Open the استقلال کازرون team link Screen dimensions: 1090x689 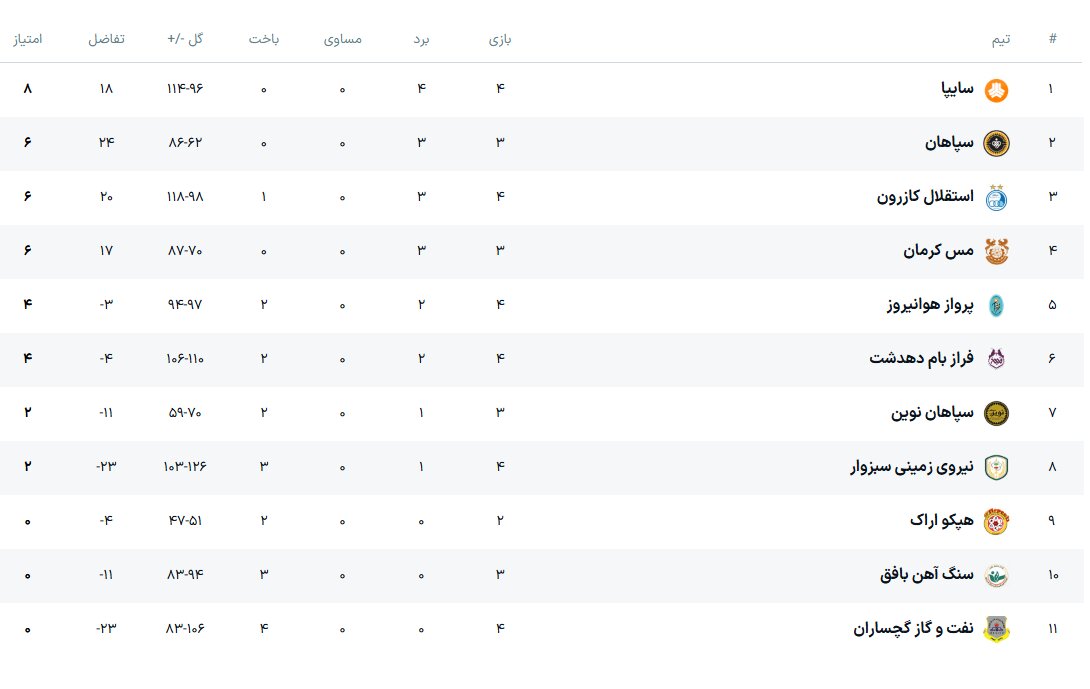pyautogui.click(x=925, y=197)
